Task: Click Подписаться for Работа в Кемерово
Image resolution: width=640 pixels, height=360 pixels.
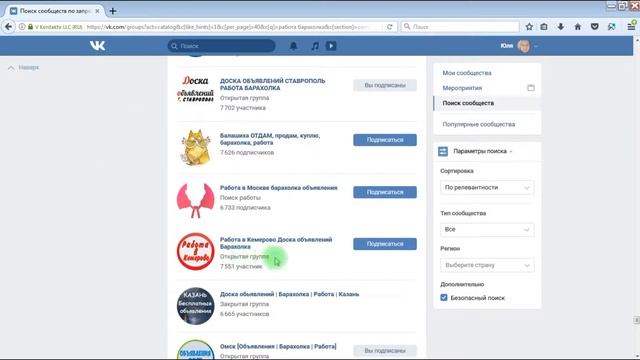Action: click(385, 244)
